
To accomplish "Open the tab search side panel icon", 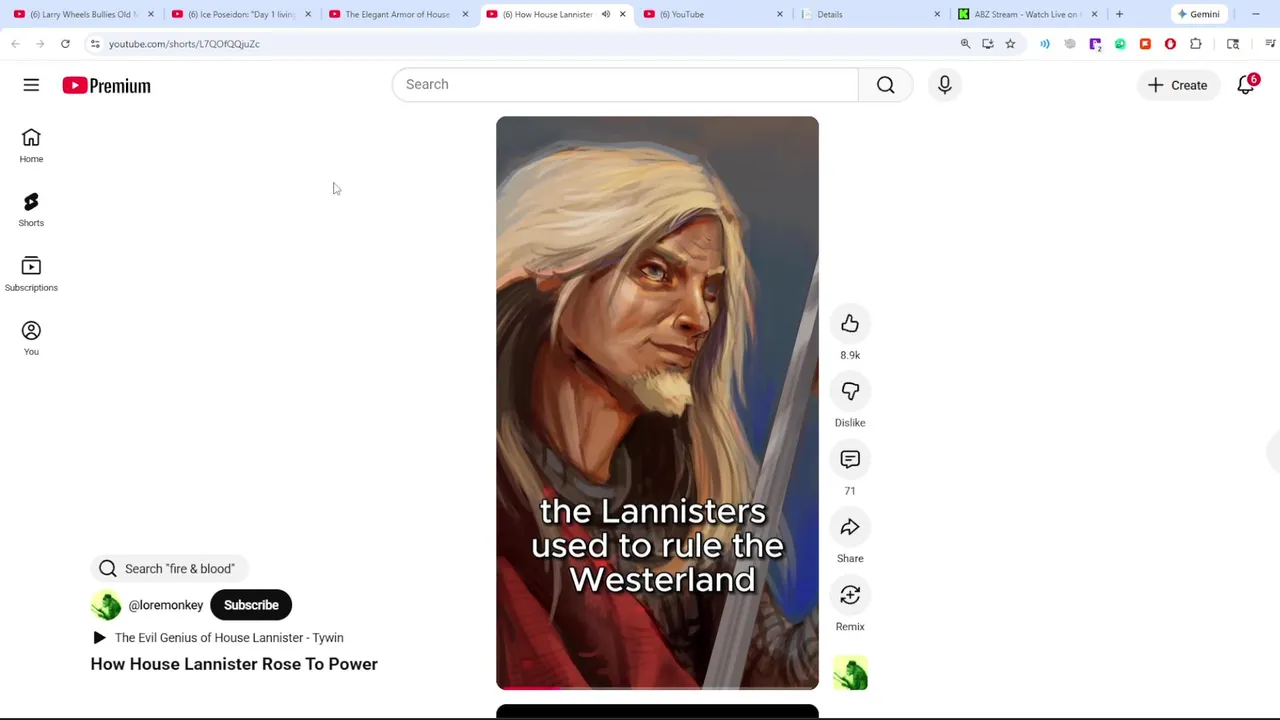I will (1233, 44).
